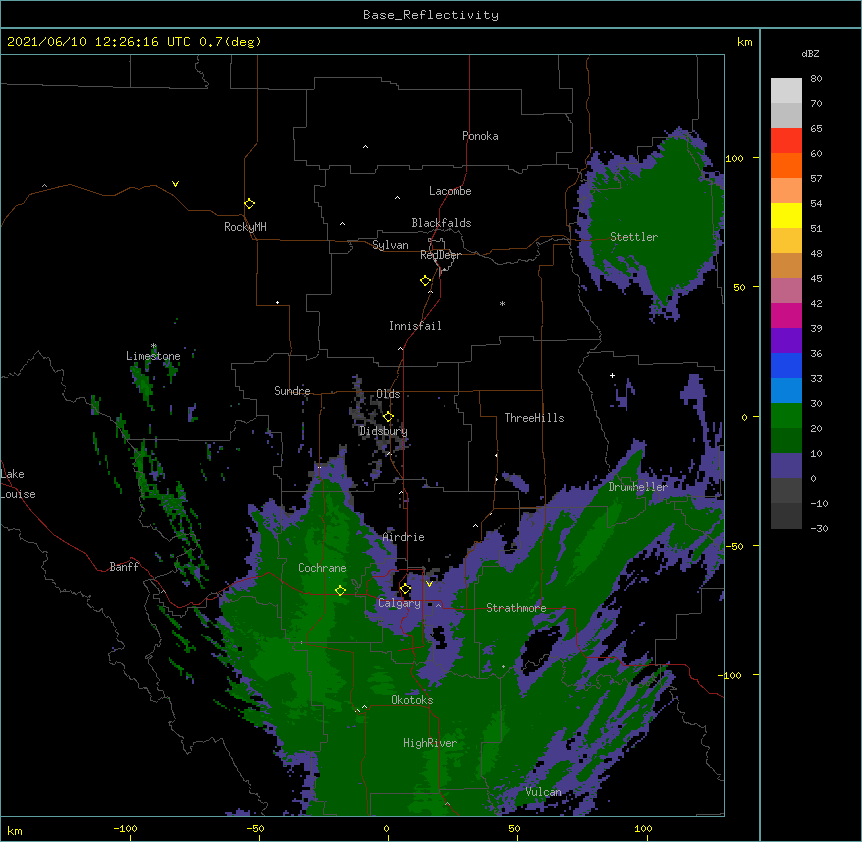The width and height of the screenshot is (862, 842).
Task: Click the km unit label in top-right
Action: click(x=745, y=42)
